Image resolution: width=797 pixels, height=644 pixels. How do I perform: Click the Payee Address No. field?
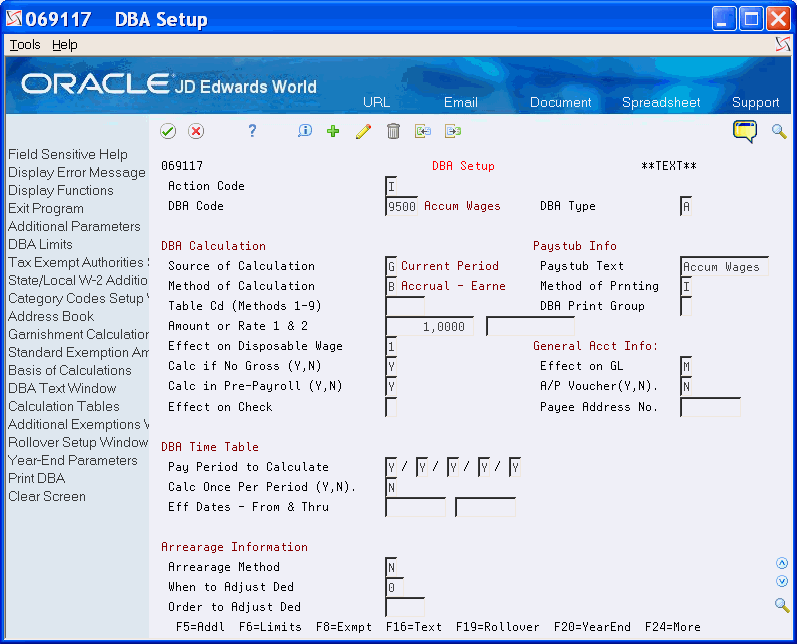pyautogui.click(x=710, y=407)
